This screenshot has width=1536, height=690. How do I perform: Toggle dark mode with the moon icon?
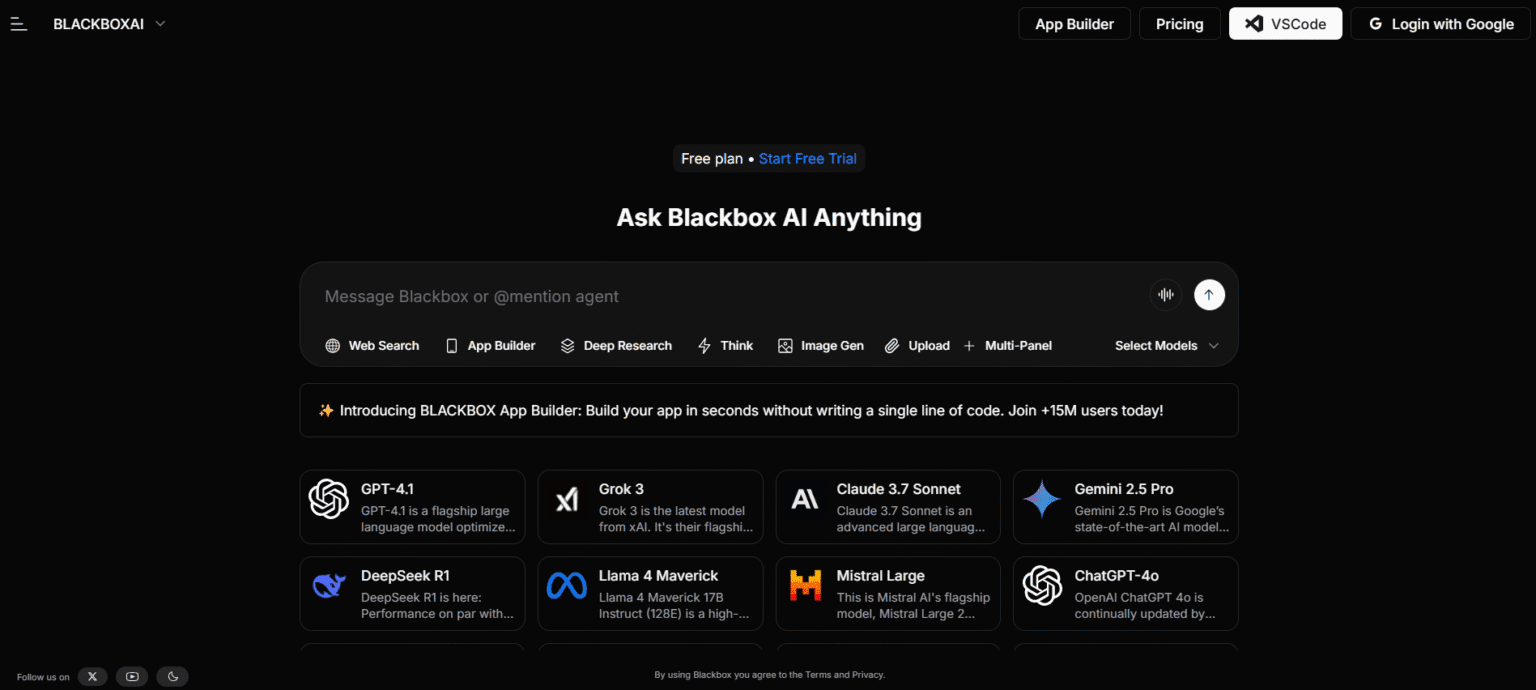171,676
